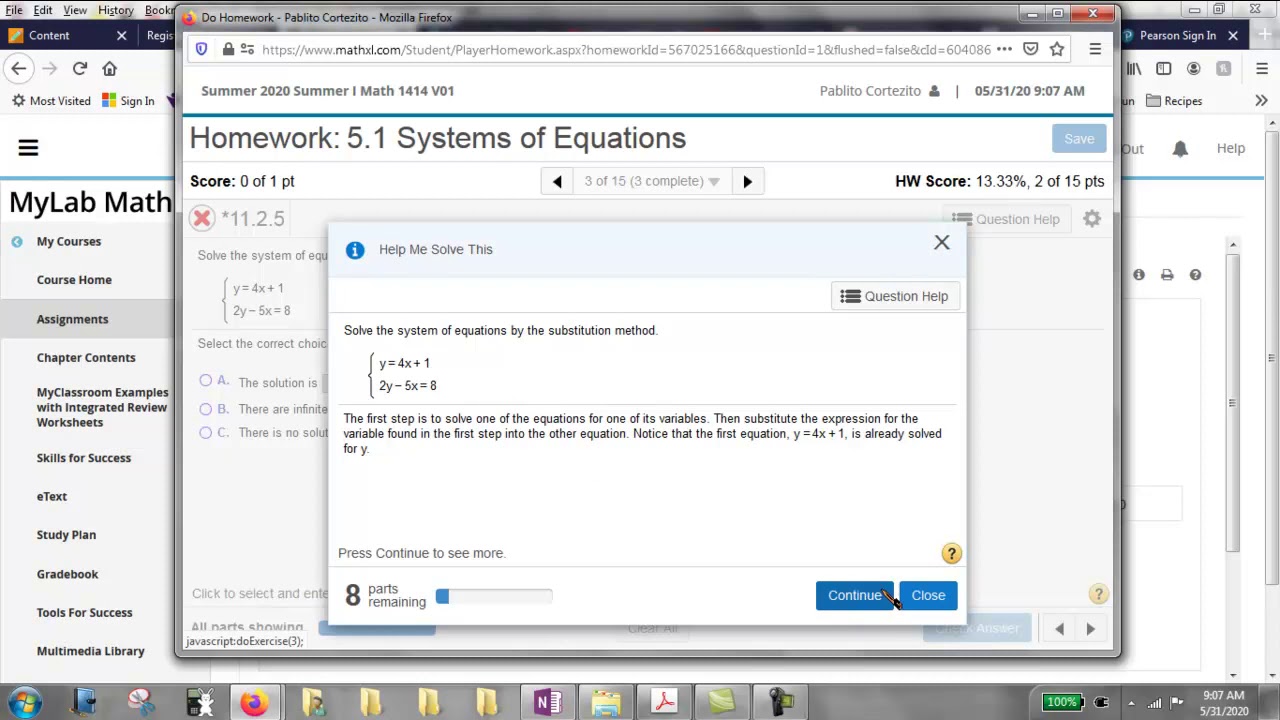Image resolution: width=1280 pixels, height=720 pixels.
Task: Open the Windows Start button
Action: tap(24, 702)
